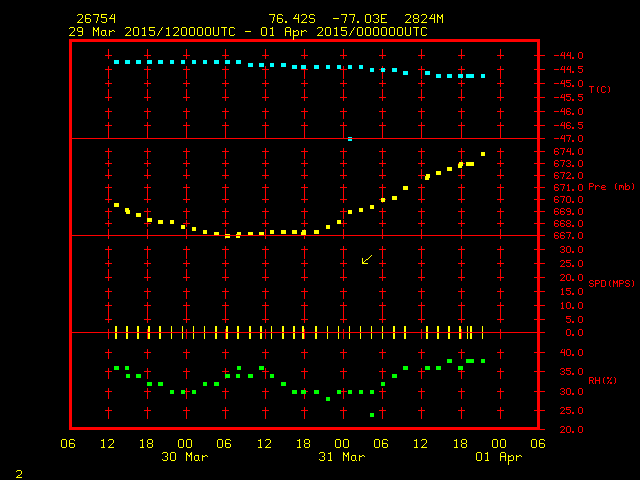The height and width of the screenshot is (480, 640).
Task: Click the elevation label 2824M
Action: [424, 19]
